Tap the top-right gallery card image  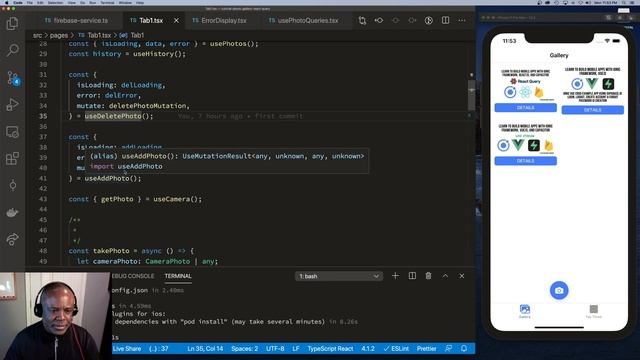(593, 85)
